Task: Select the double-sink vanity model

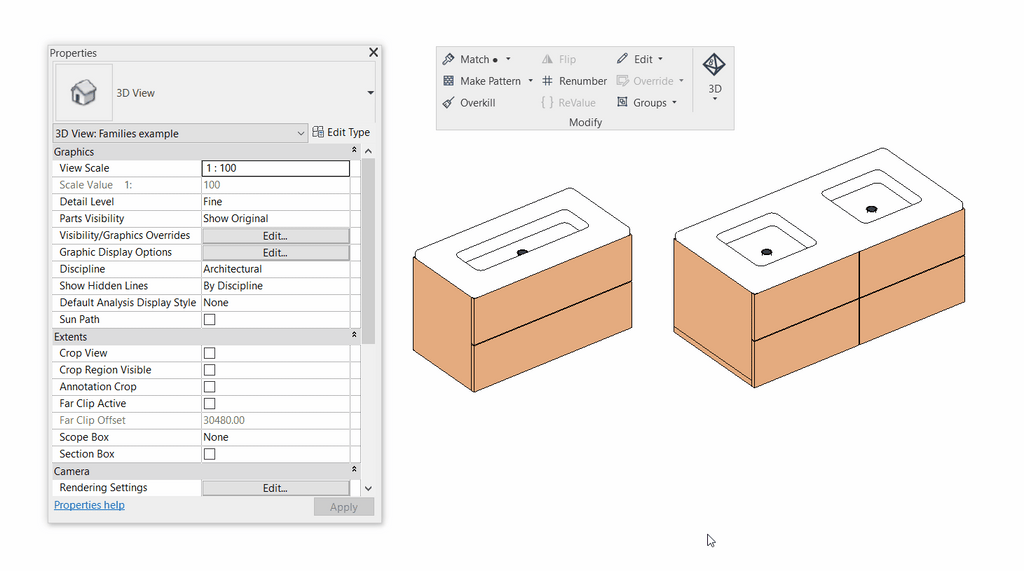Action: click(x=820, y=268)
